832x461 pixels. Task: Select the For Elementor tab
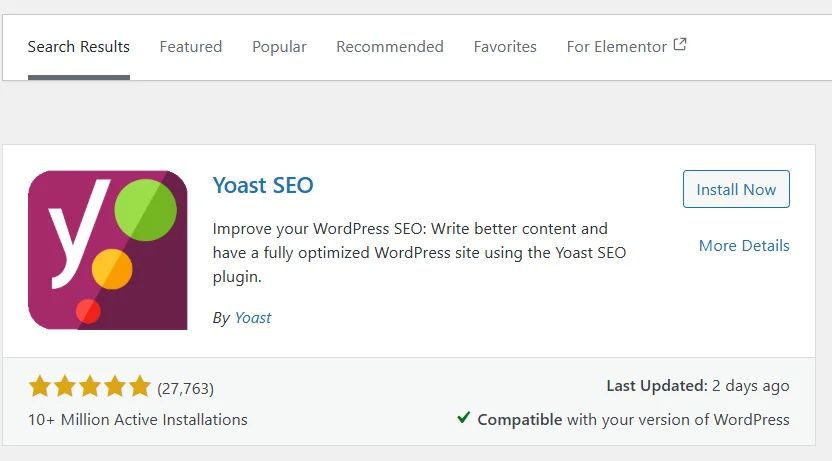617,47
